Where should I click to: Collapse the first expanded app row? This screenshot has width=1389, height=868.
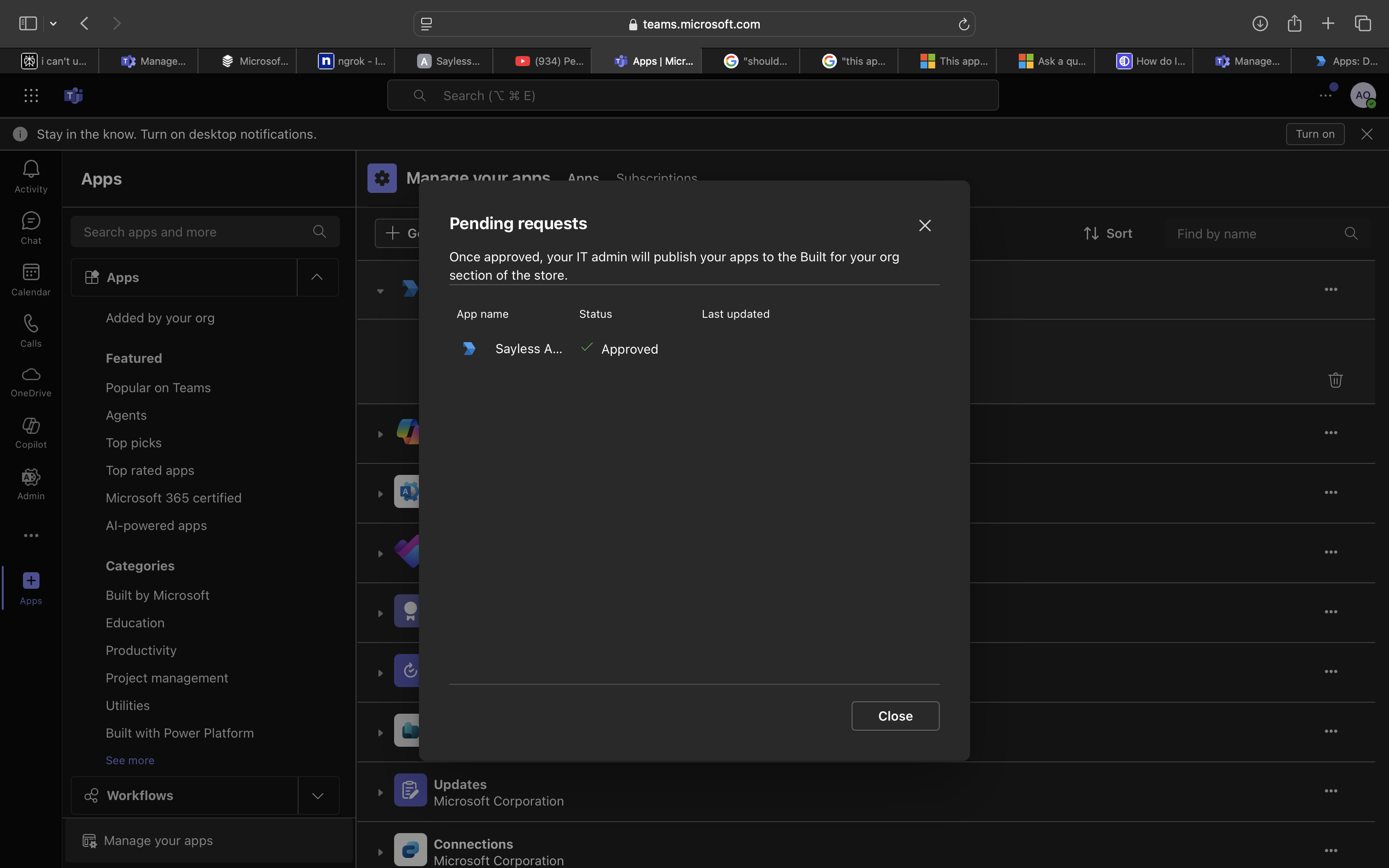[380, 291]
